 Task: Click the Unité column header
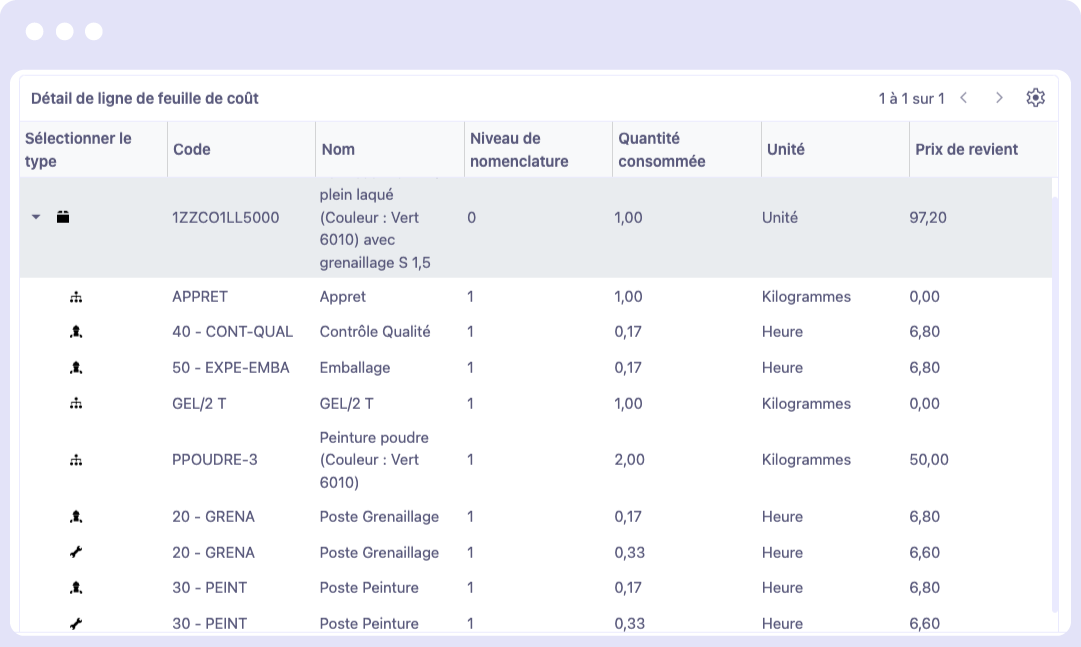[785, 150]
